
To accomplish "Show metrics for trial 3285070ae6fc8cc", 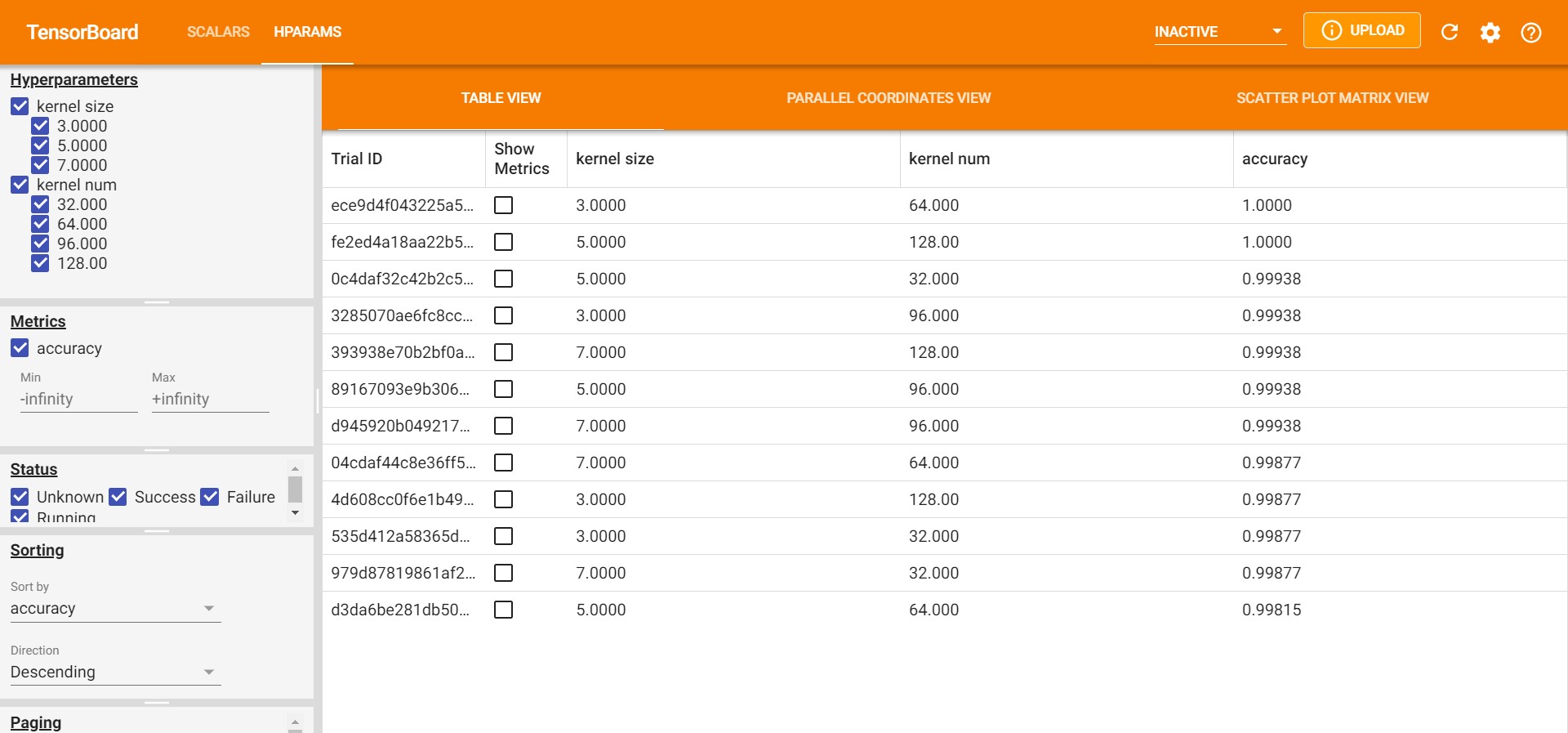I will click(504, 315).
